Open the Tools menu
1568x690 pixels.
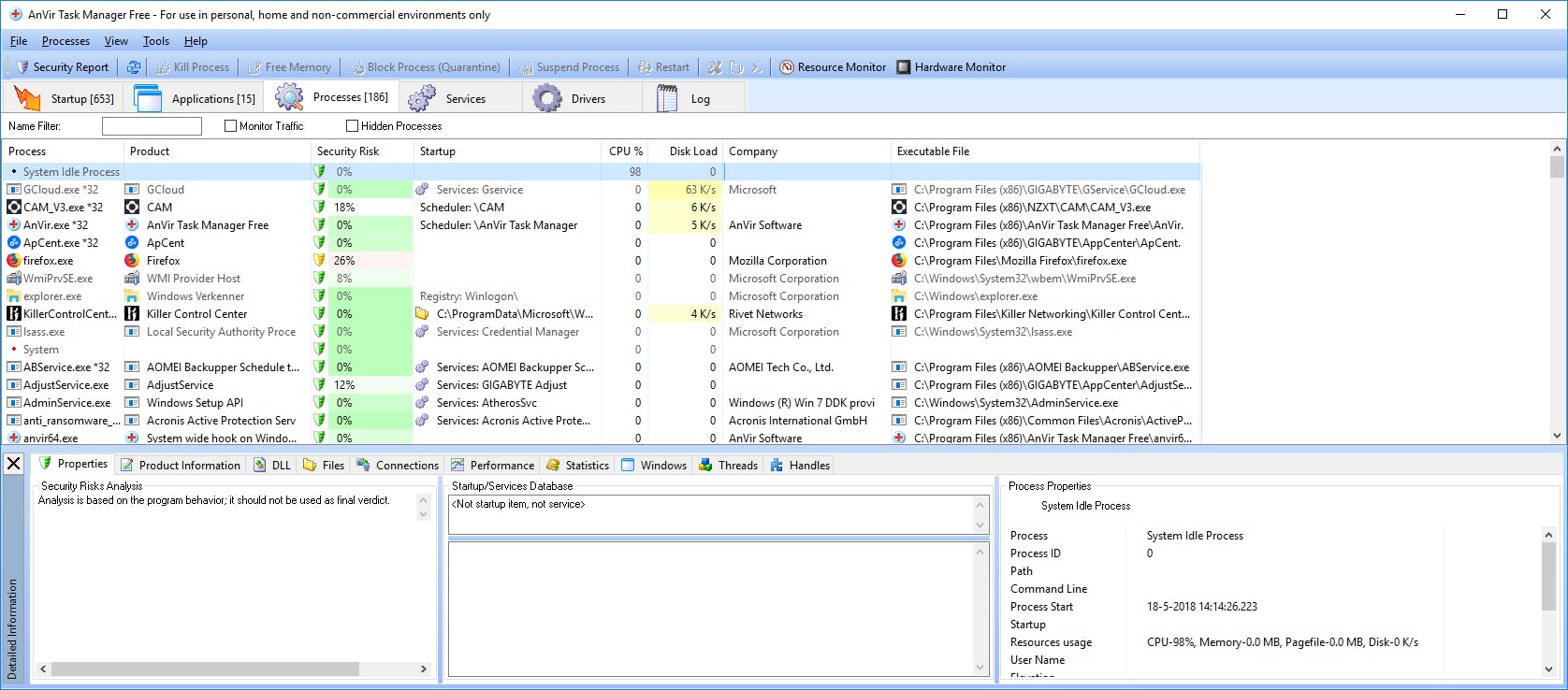pyautogui.click(x=155, y=41)
